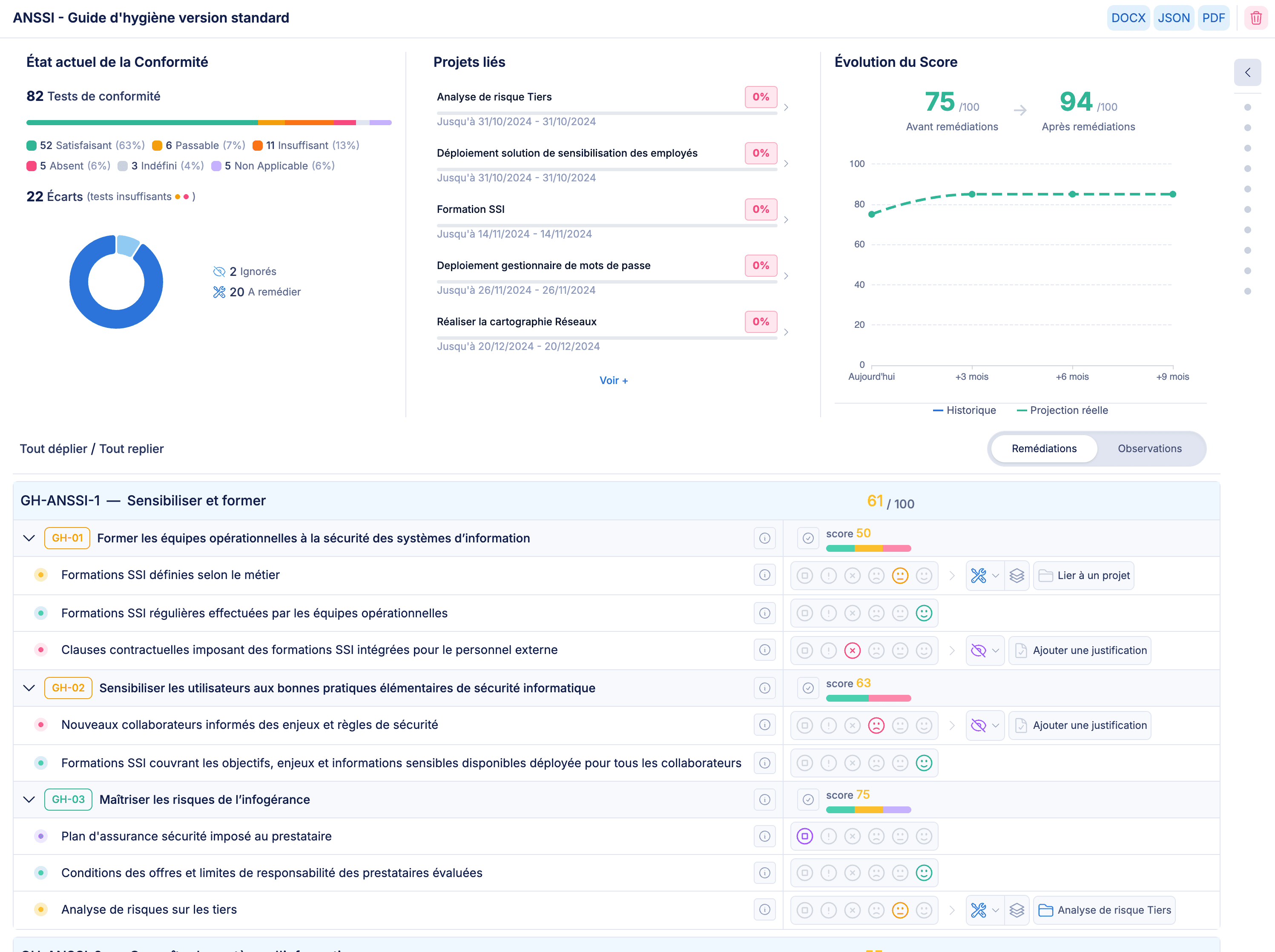Select the green happy smiley for Formations SSI définies
This screenshot has height=952, width=1275.
click(924, 575)
